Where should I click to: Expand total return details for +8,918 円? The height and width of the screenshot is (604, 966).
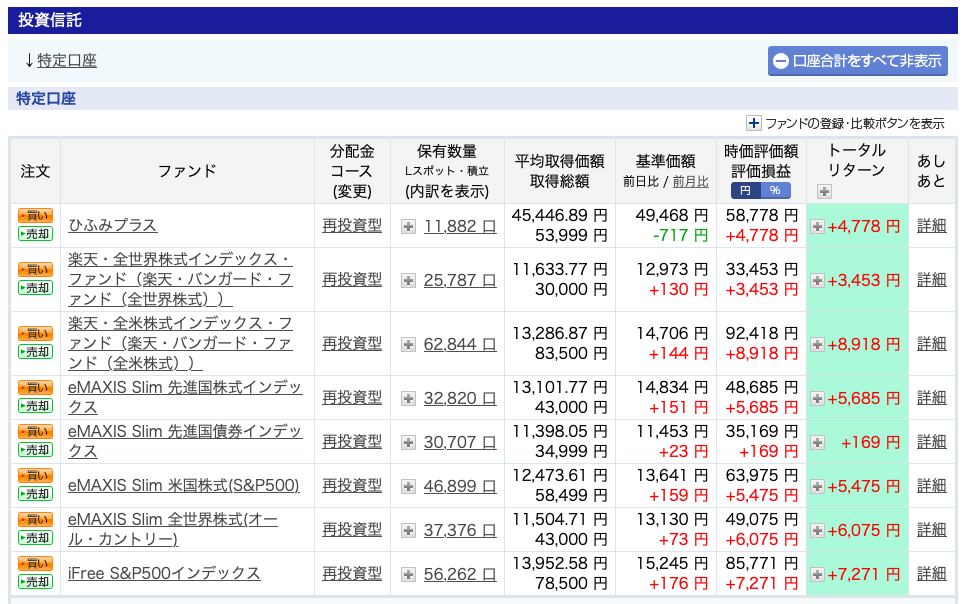pyautogui.click(x=818, y=345)
